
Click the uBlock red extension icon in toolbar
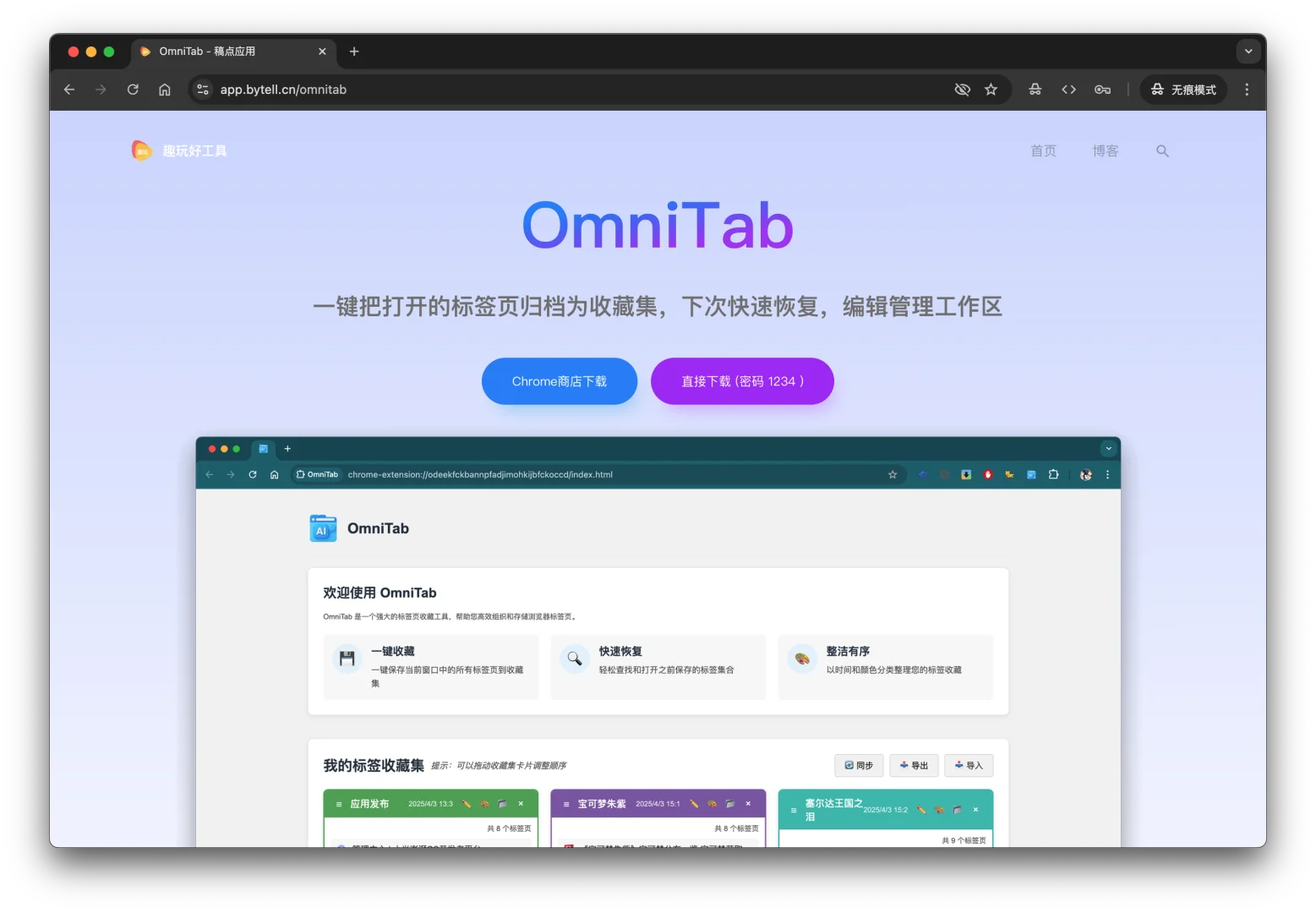pos(988,474)
